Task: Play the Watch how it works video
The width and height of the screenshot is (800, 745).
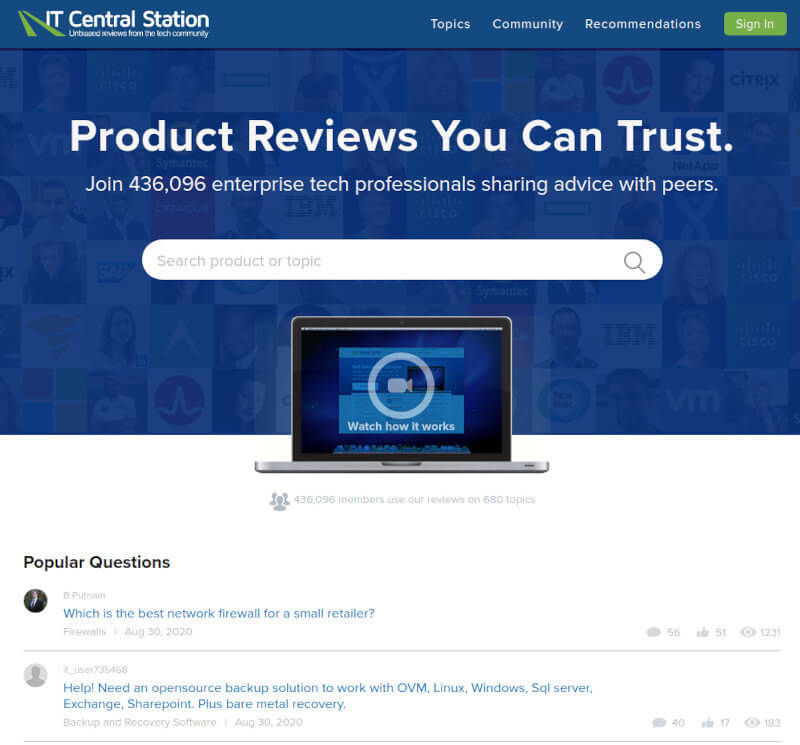Action: click(x=400, y=386)
